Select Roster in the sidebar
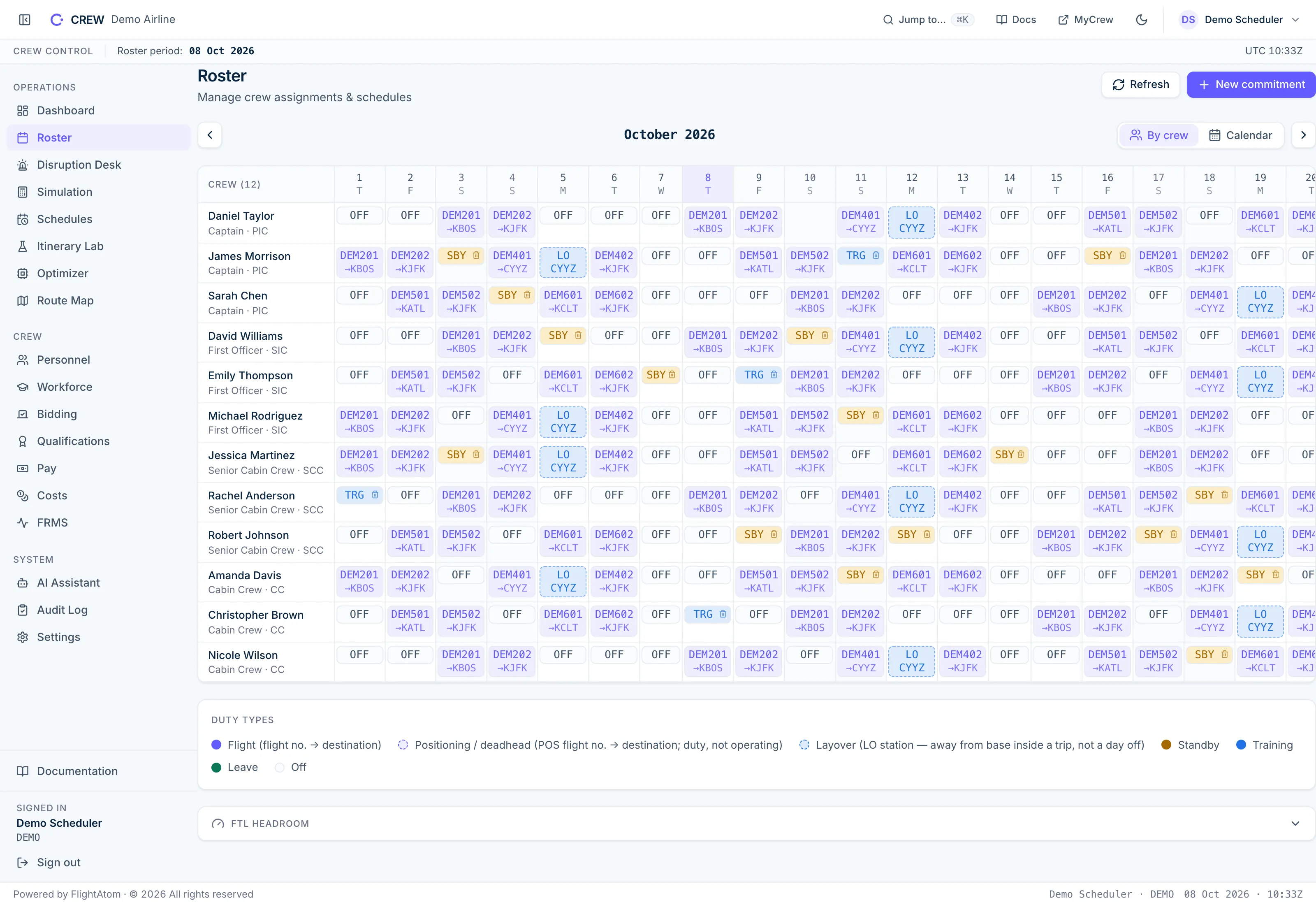The image size is (1316, 905). tap(99, 138)
